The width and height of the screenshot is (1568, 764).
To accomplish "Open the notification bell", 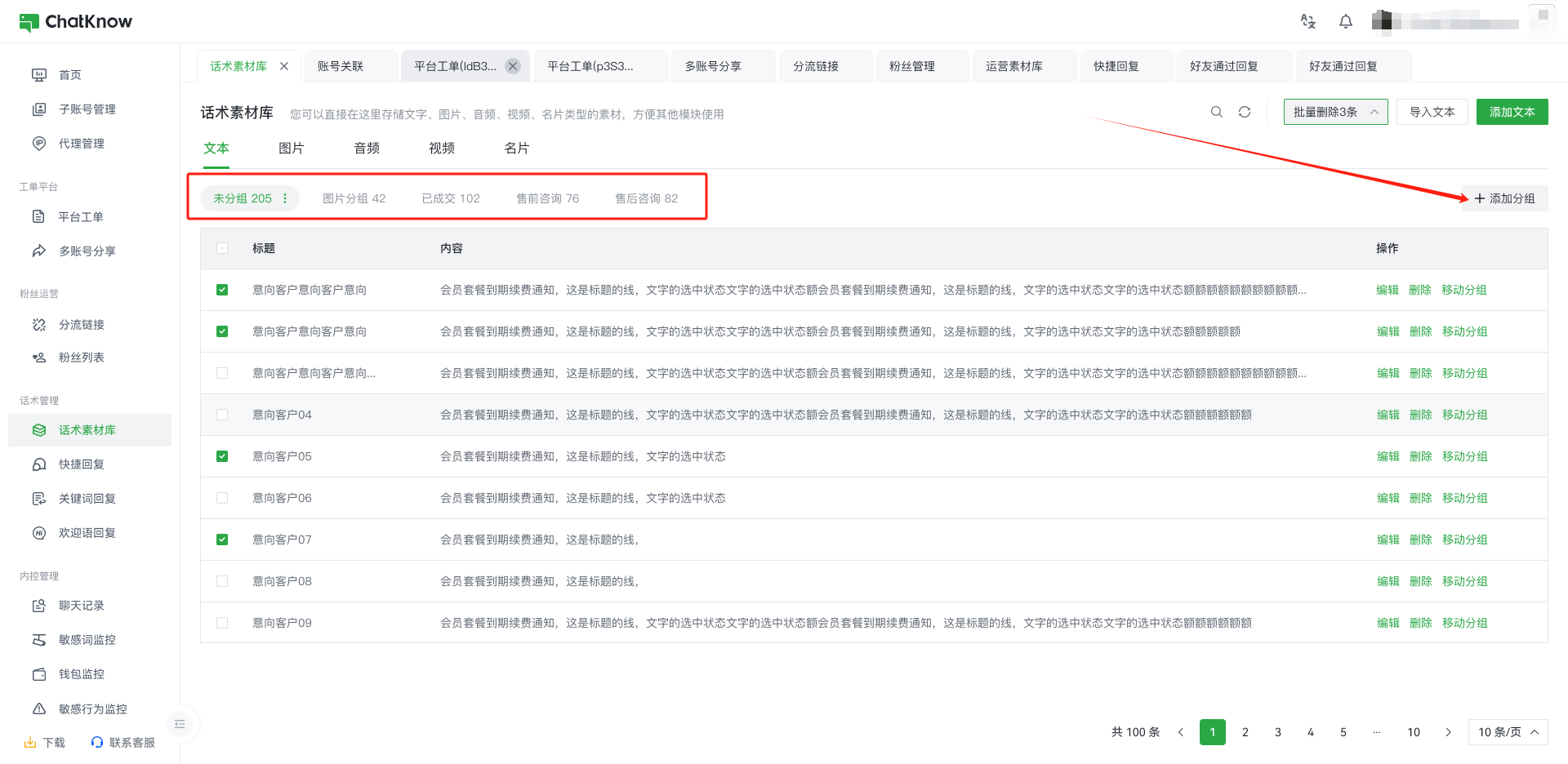I will coord(1345,22).
